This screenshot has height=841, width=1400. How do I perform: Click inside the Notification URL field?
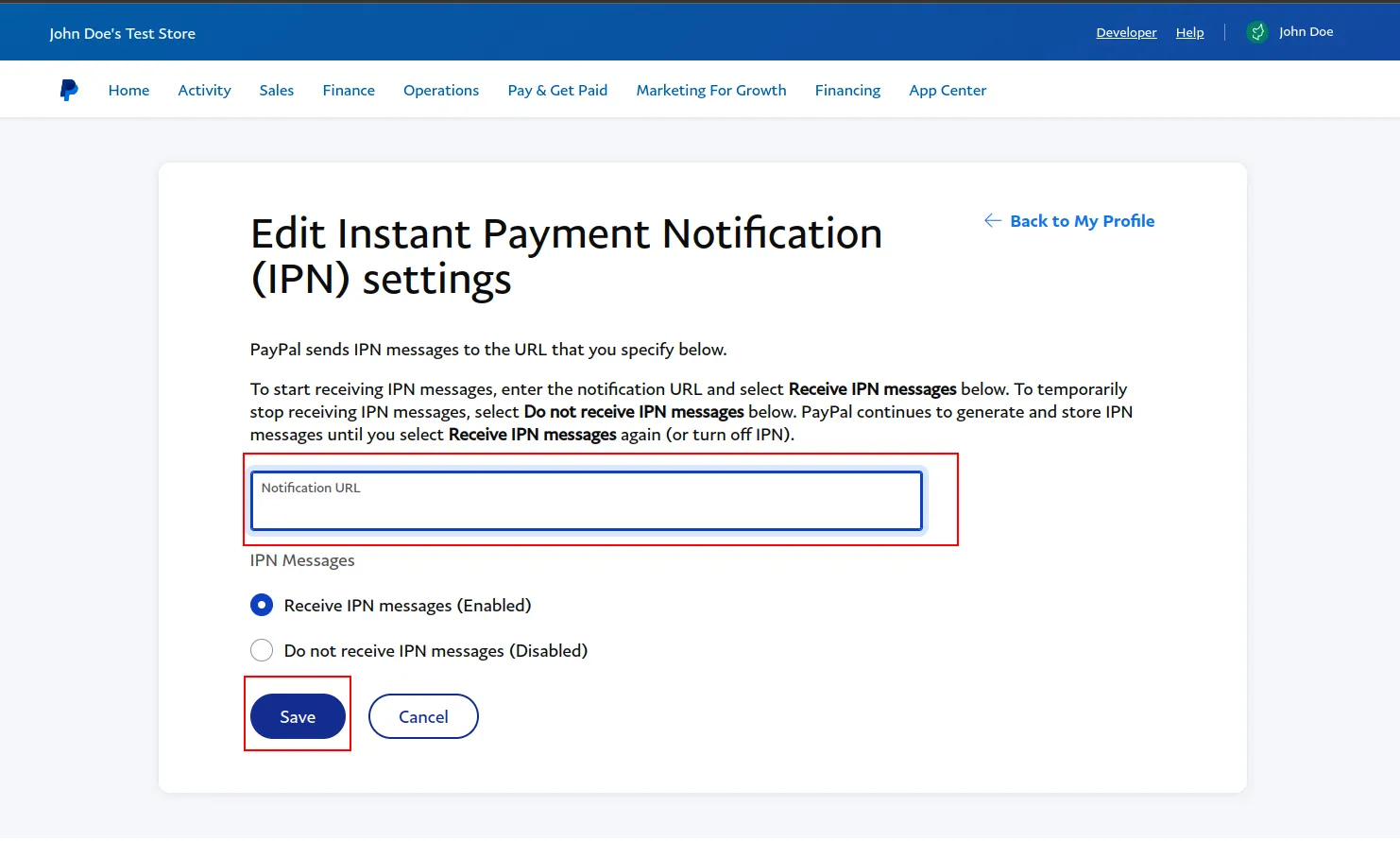pyautogui.click(x=586, y=501)
